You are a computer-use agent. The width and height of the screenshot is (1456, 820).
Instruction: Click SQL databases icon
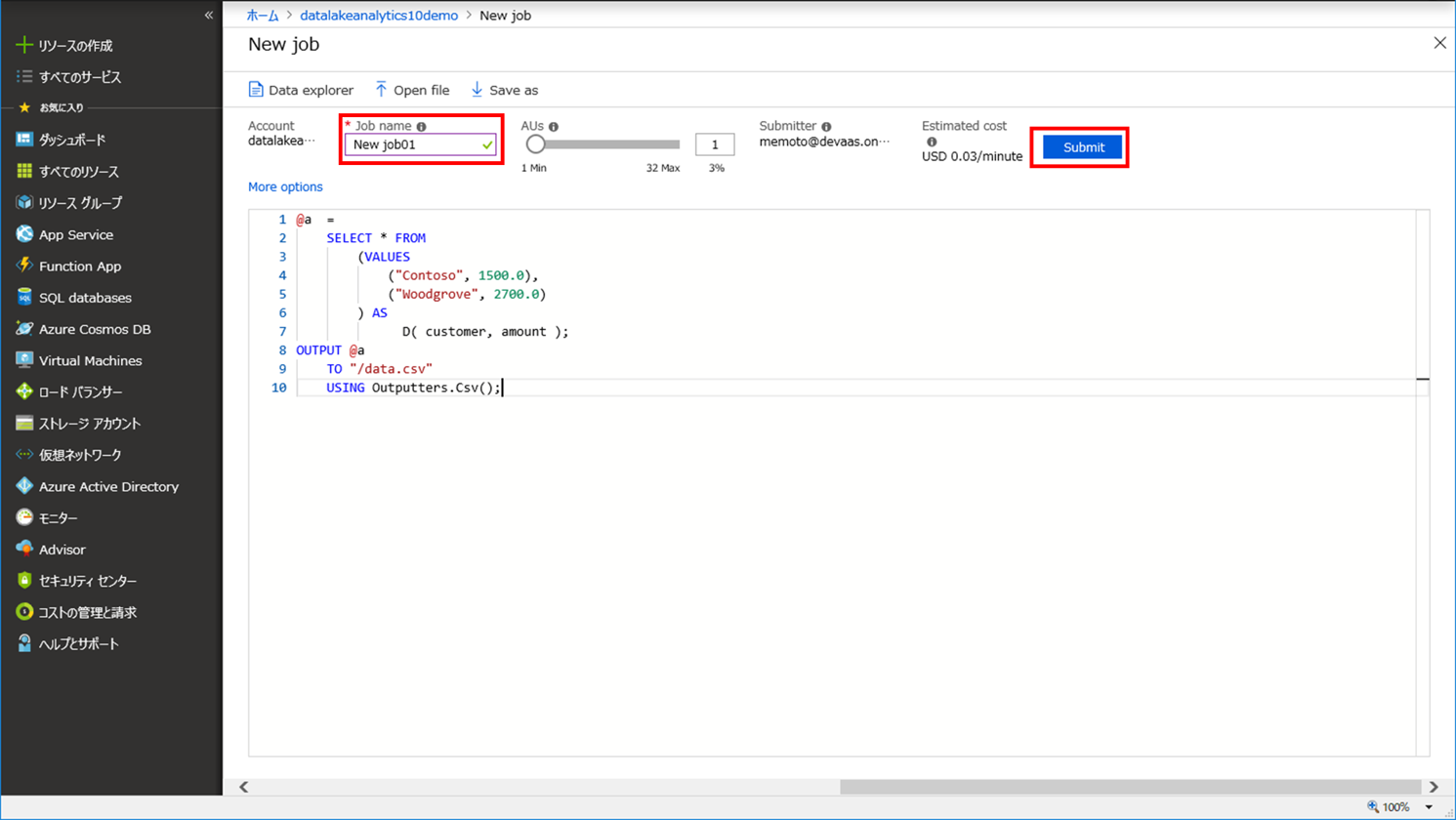[x=24, y=297]
